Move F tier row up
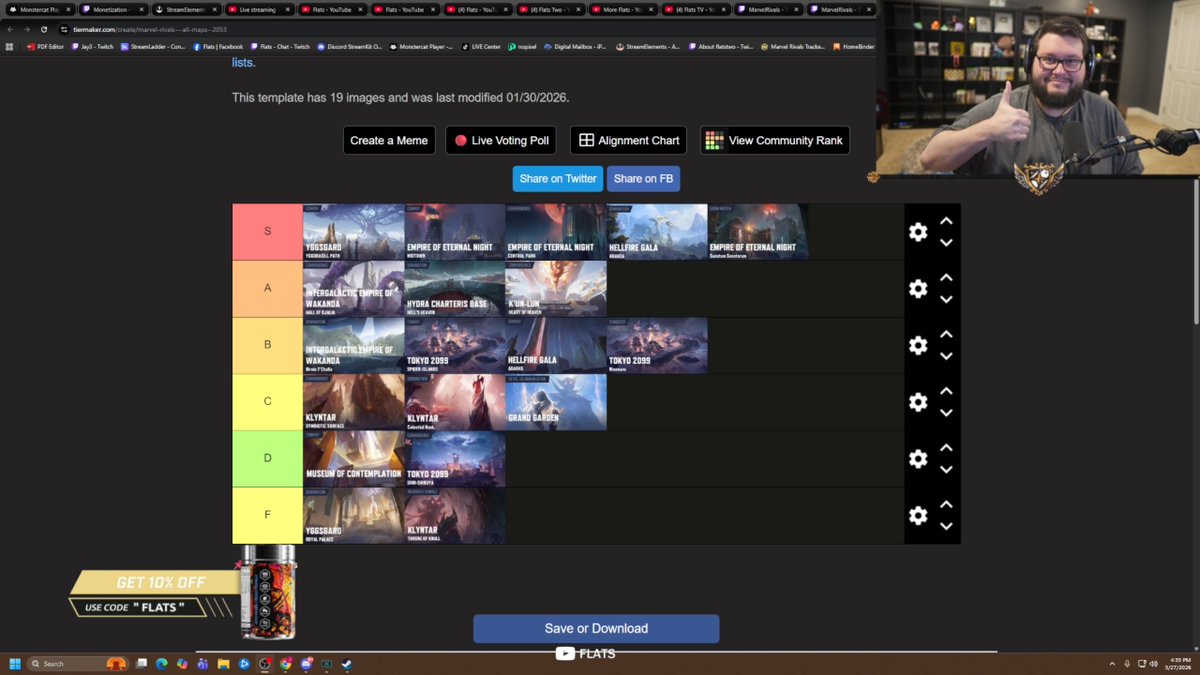Image resolution: width=1200 pixels, height=675 pixels. point(946,505)
